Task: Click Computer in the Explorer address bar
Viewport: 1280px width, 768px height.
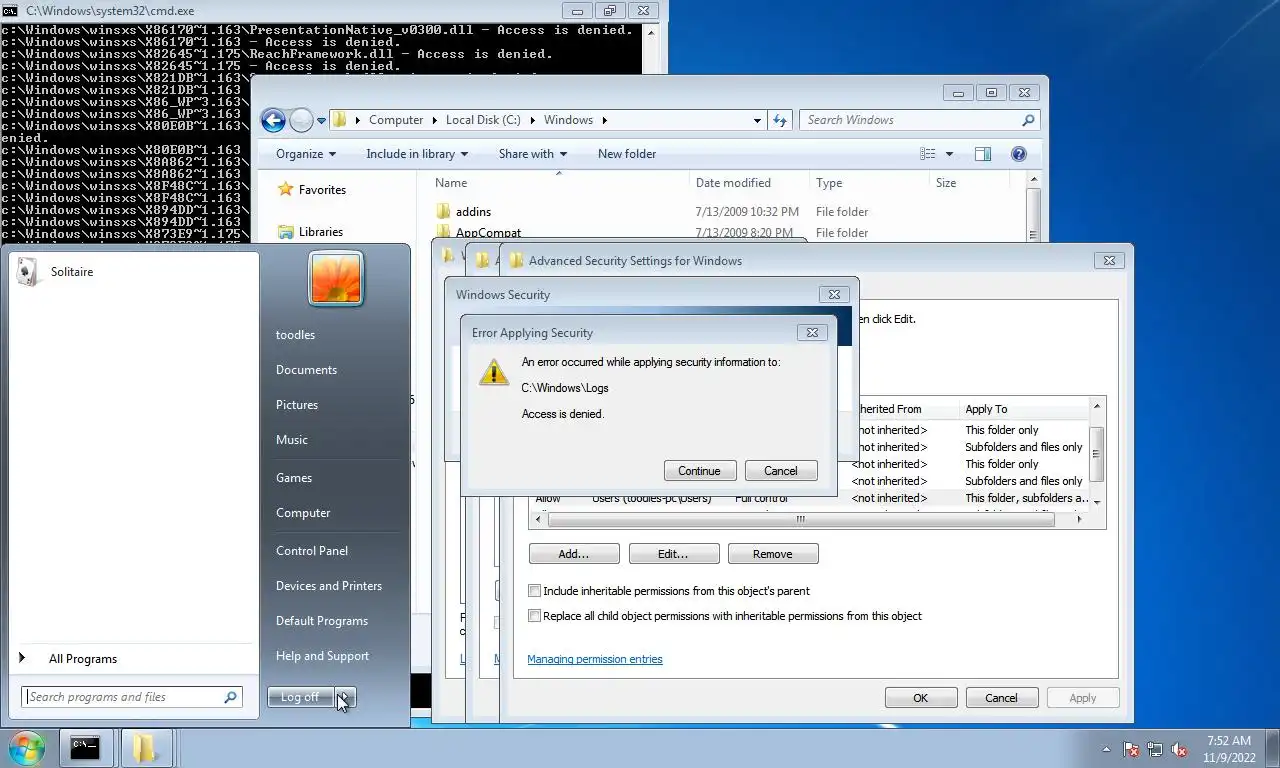Action: tap(396, 120)
